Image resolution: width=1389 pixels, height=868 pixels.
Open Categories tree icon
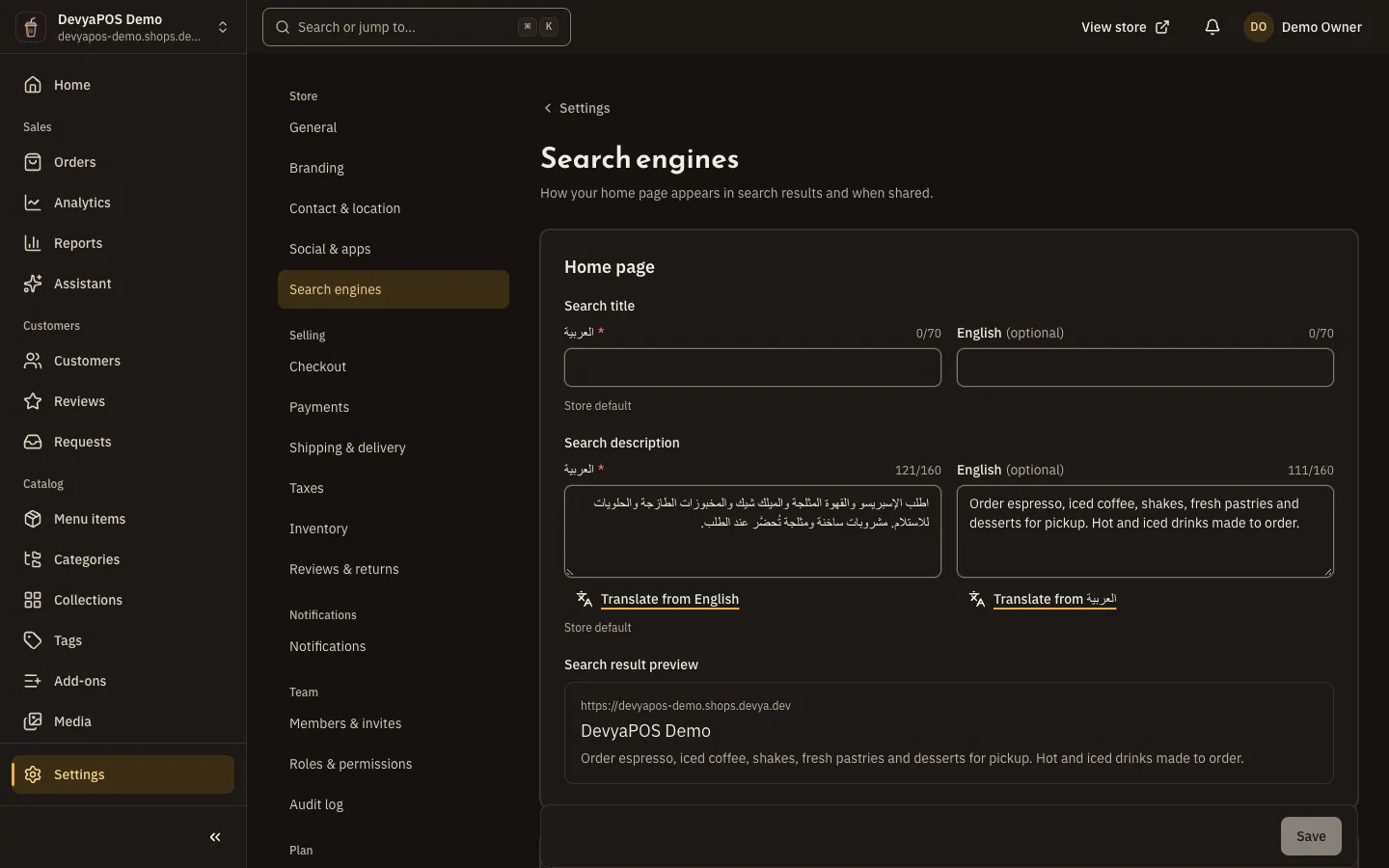(x=33, y=559)
